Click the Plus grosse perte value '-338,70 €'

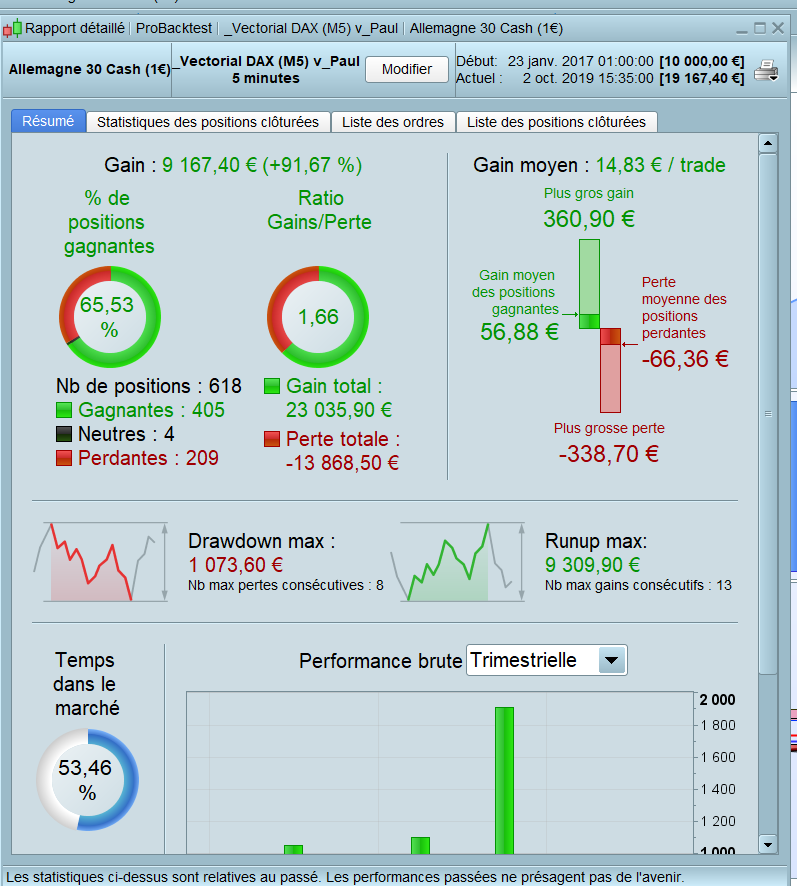(x=609, y=454)
